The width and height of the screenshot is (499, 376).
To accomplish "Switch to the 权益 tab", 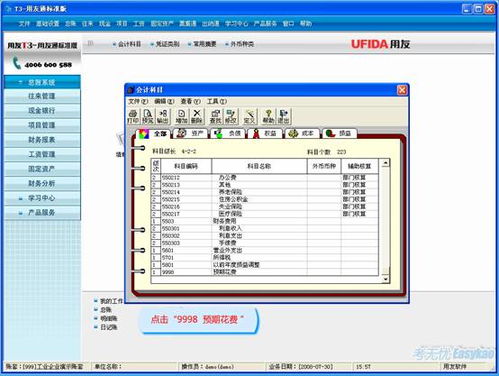I will pos(265,134).
